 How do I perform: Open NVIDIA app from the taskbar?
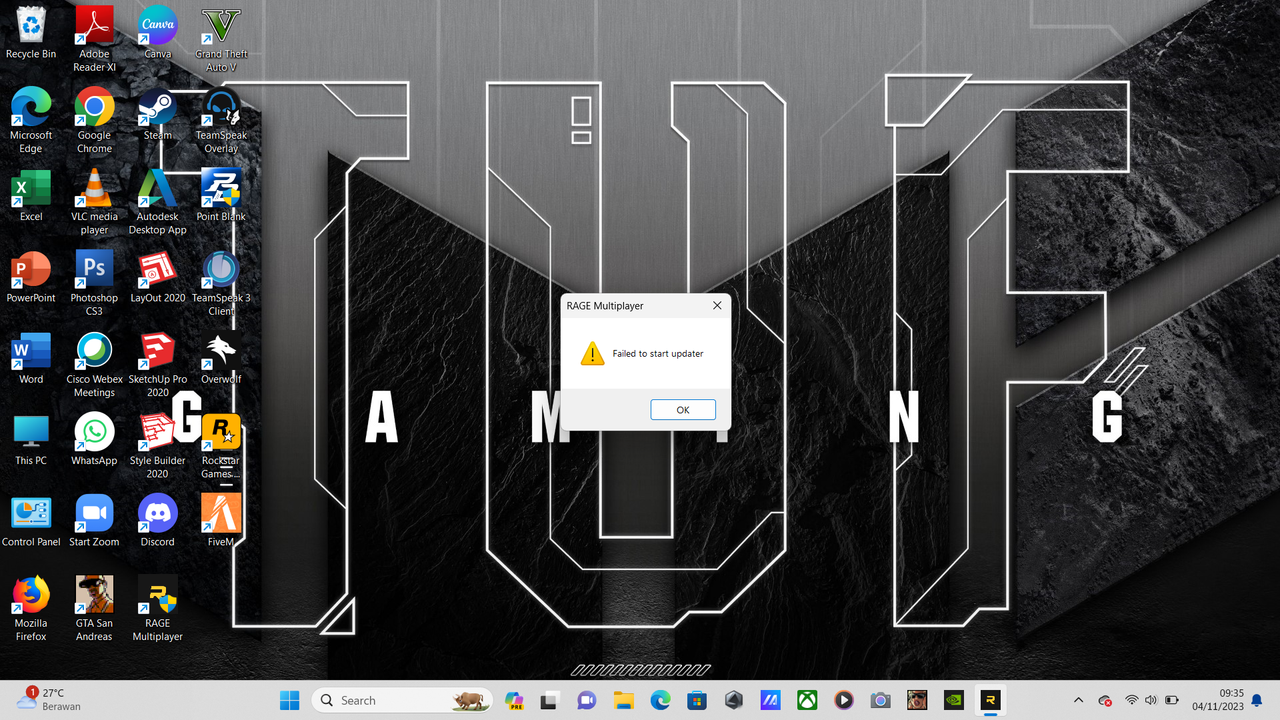point(954,701)
